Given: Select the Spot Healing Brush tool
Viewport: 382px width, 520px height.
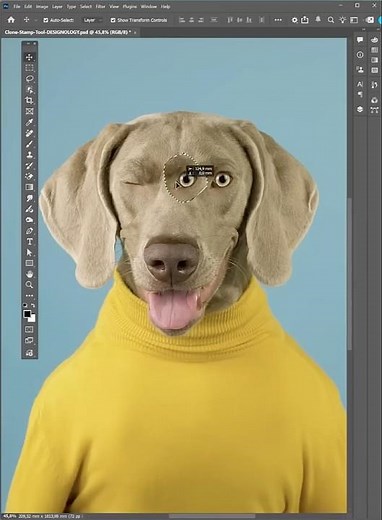Looking at the screenshot, I should 29,133.
